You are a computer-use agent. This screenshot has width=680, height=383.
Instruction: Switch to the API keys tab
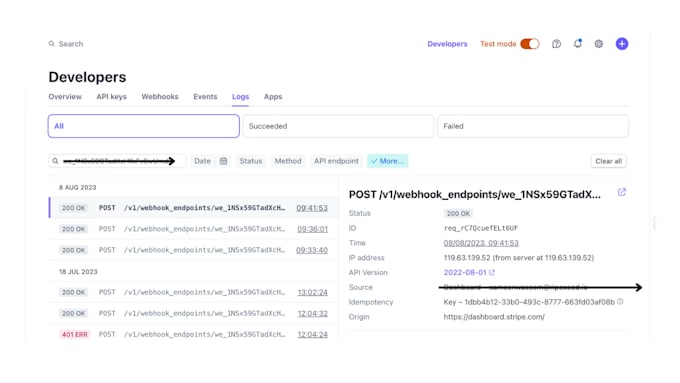(x=111, y=97)
